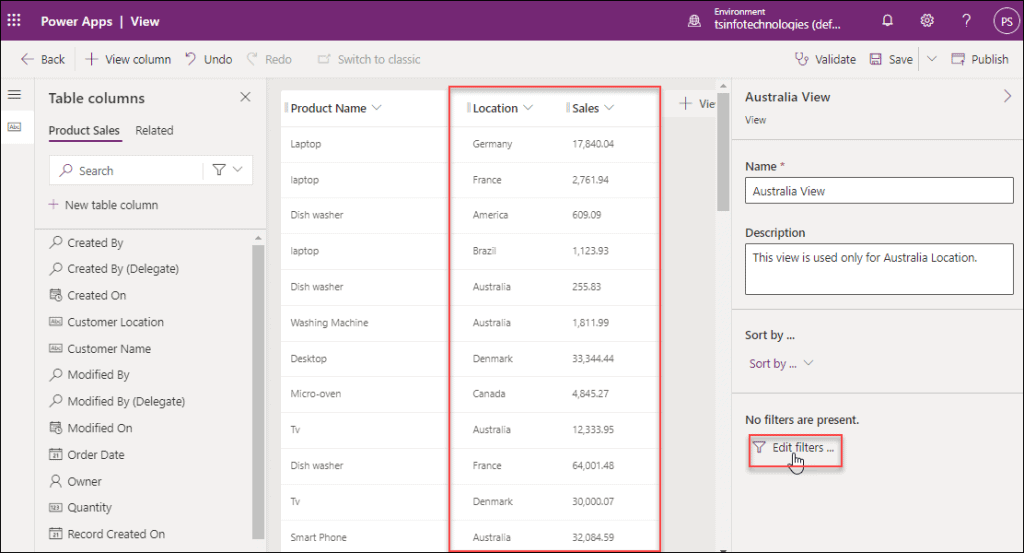Click Edit filters link
The width and height of the screenshot is (1024, 553).
(795, 448)
